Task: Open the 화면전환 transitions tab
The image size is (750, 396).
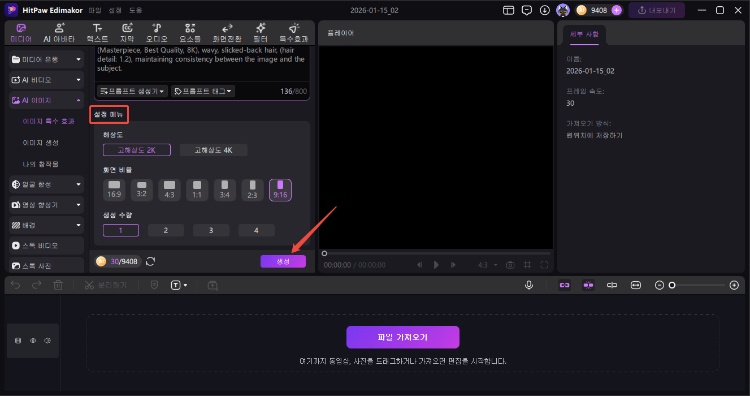Action: [x=227, y=33]
